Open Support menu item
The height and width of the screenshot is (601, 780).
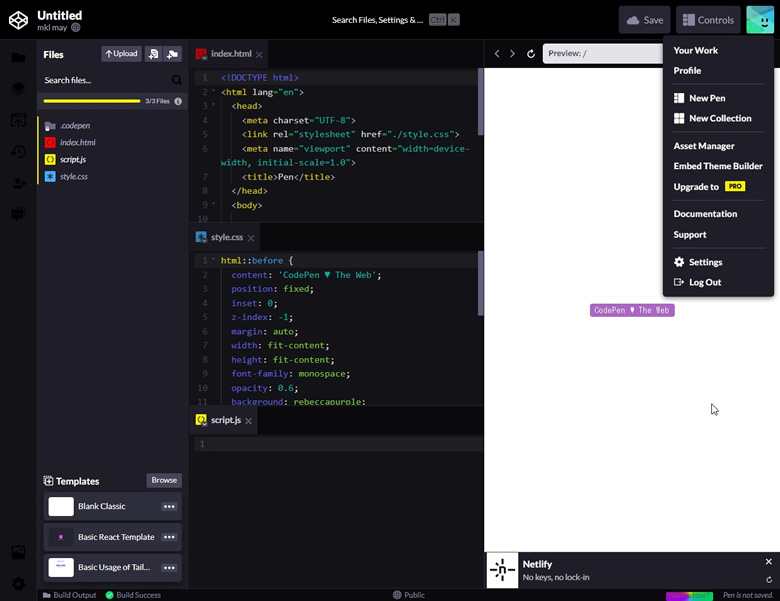689,234
